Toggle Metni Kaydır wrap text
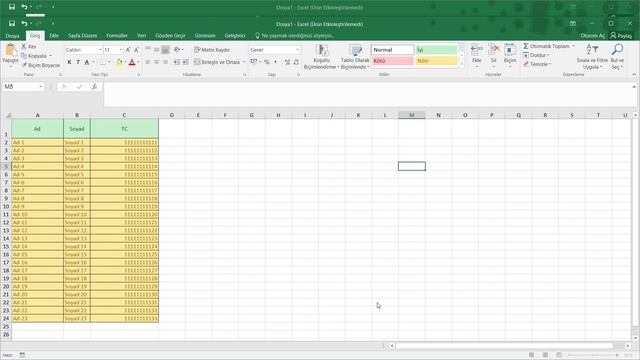The height and width of the screenshot is (360, 640). [212, 50]
